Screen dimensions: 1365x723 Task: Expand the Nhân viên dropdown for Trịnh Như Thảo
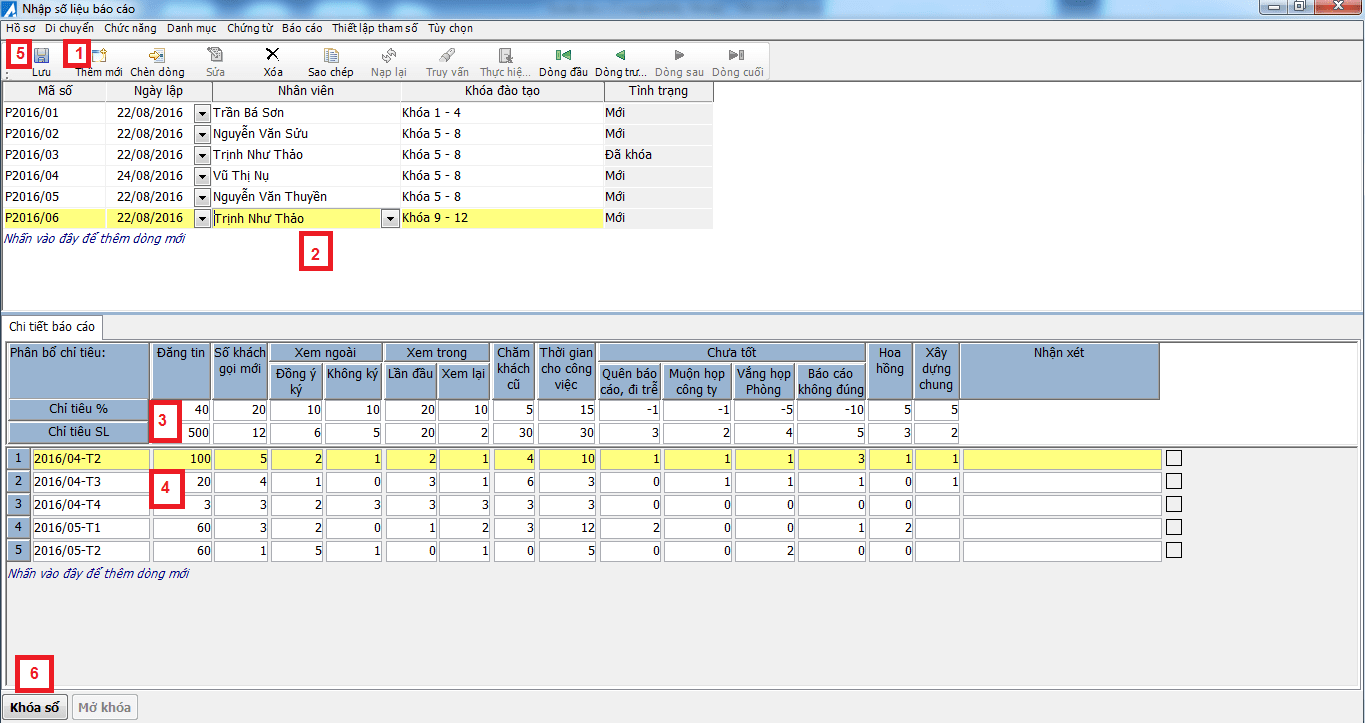click(390, 218)
